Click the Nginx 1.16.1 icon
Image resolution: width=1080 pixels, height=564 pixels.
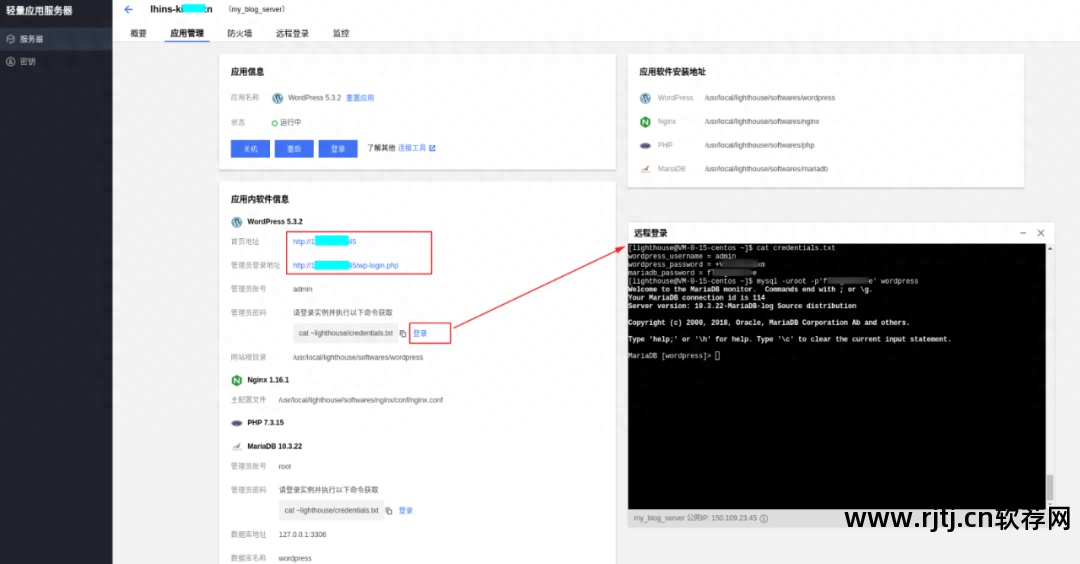tap(236, 380)
